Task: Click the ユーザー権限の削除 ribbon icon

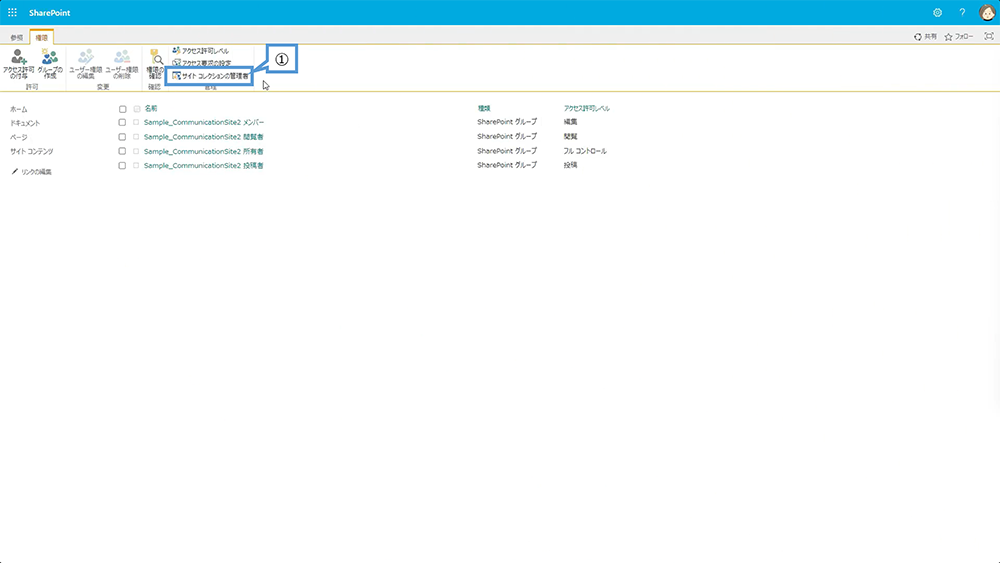Action: [122, 64]
